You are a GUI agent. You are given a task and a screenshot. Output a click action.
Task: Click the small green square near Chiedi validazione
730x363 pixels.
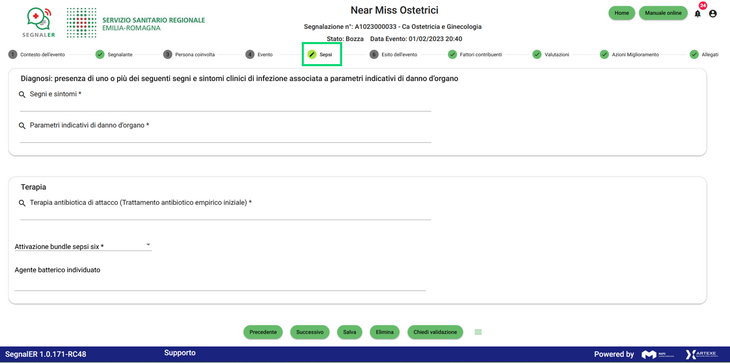[478, 332]
